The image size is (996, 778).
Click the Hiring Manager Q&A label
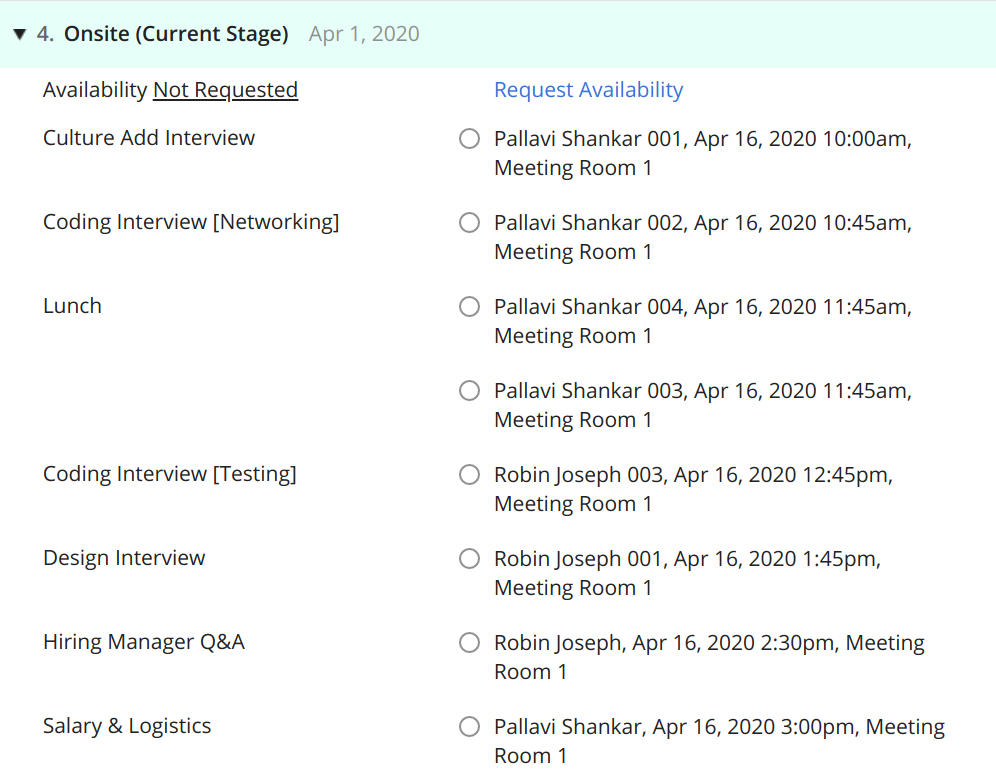pyautogui.click(x=144, y=642)
